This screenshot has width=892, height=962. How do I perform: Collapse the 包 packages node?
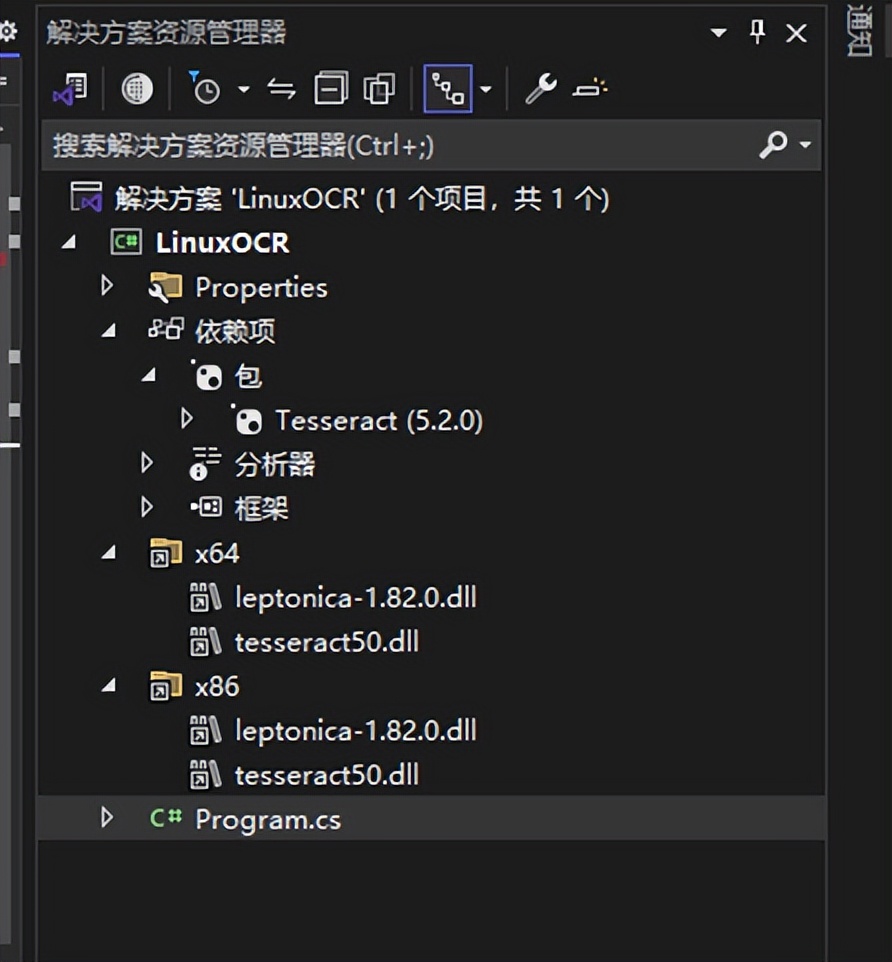tap(147, 375)
